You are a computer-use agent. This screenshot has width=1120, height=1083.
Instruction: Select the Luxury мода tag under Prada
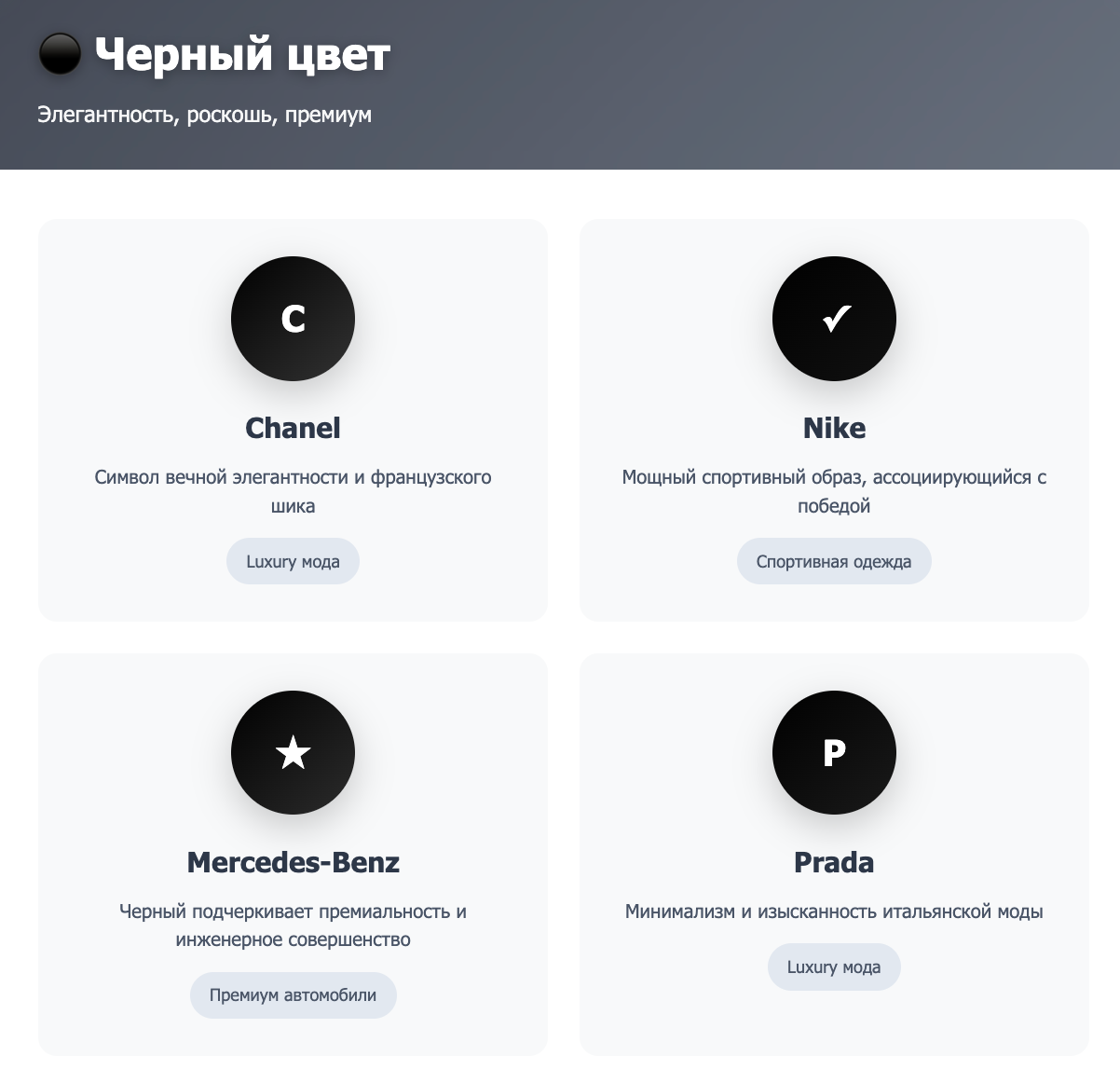click(834, 967)
